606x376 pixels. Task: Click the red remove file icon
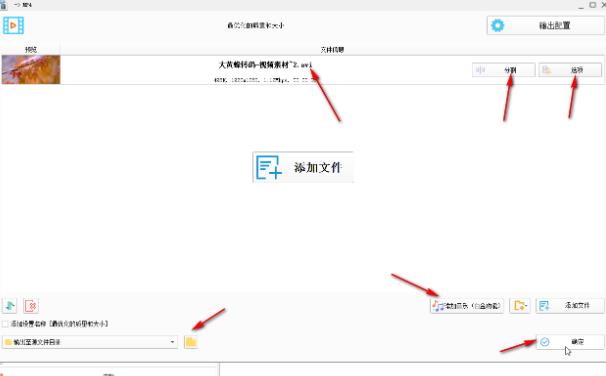[x=31, y=306]
